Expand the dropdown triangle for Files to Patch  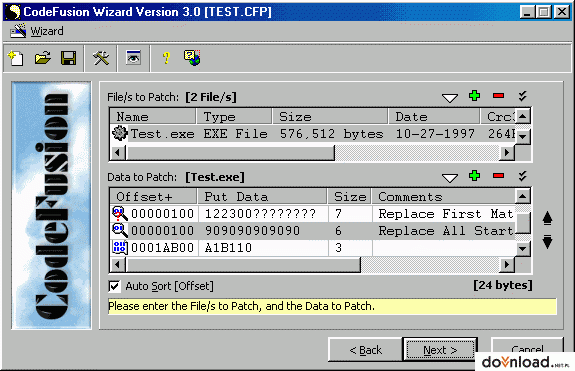(450, 98)
